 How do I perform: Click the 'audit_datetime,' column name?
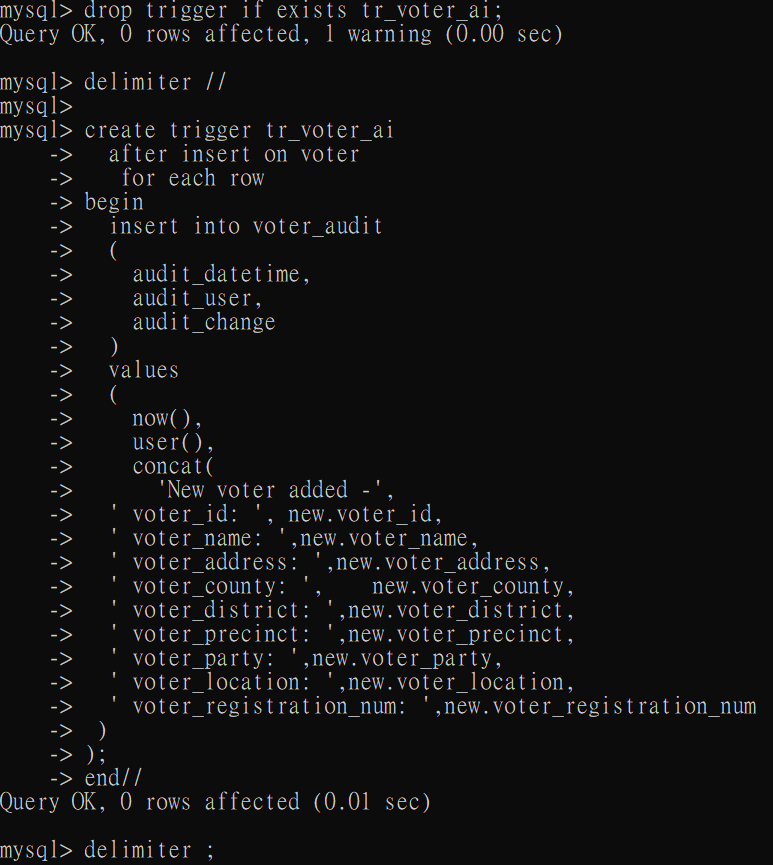(x=222, y=275)
